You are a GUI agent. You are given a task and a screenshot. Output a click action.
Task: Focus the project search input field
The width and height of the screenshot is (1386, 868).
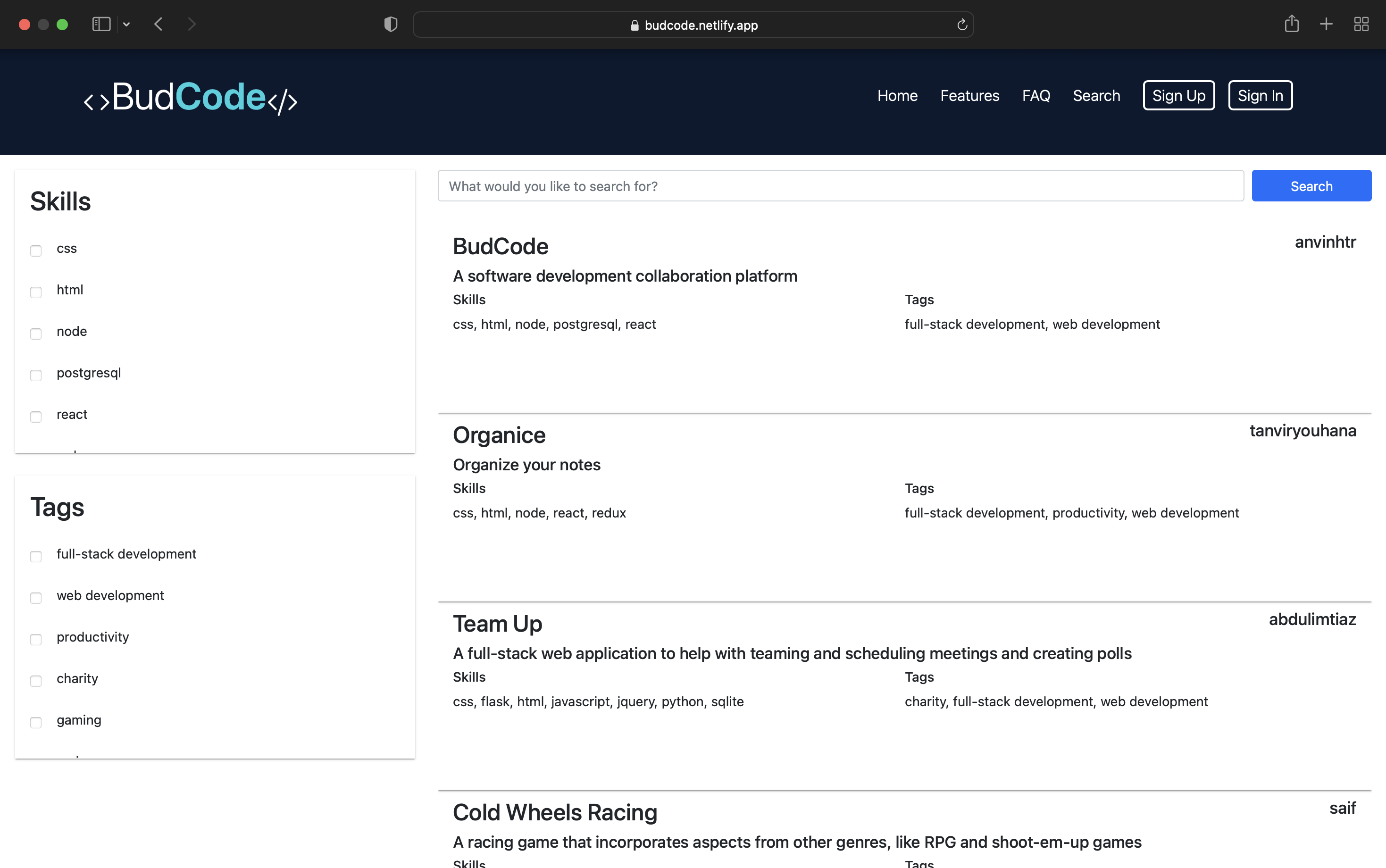840,186
